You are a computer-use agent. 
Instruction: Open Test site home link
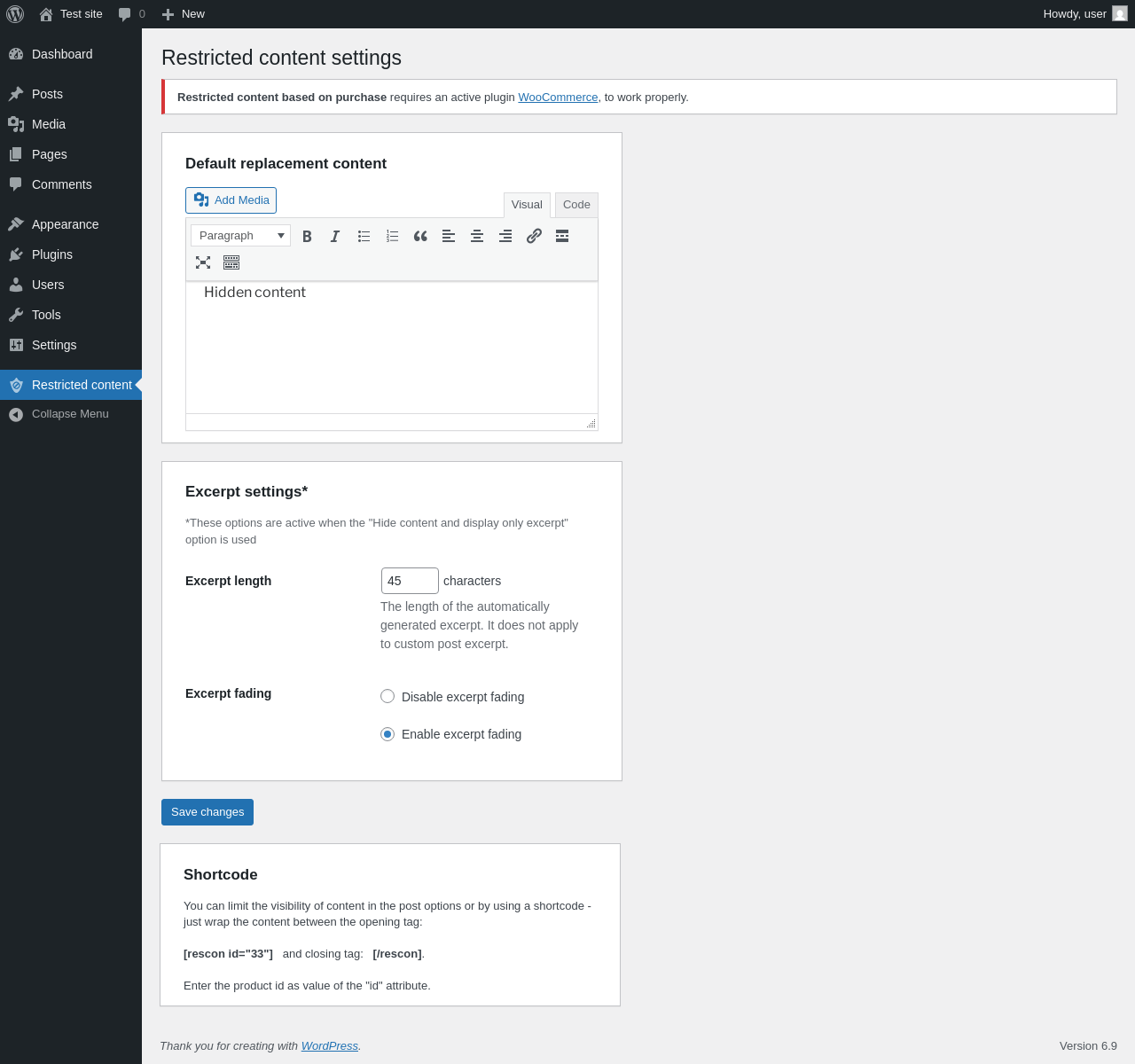click(x=71, y=14)
